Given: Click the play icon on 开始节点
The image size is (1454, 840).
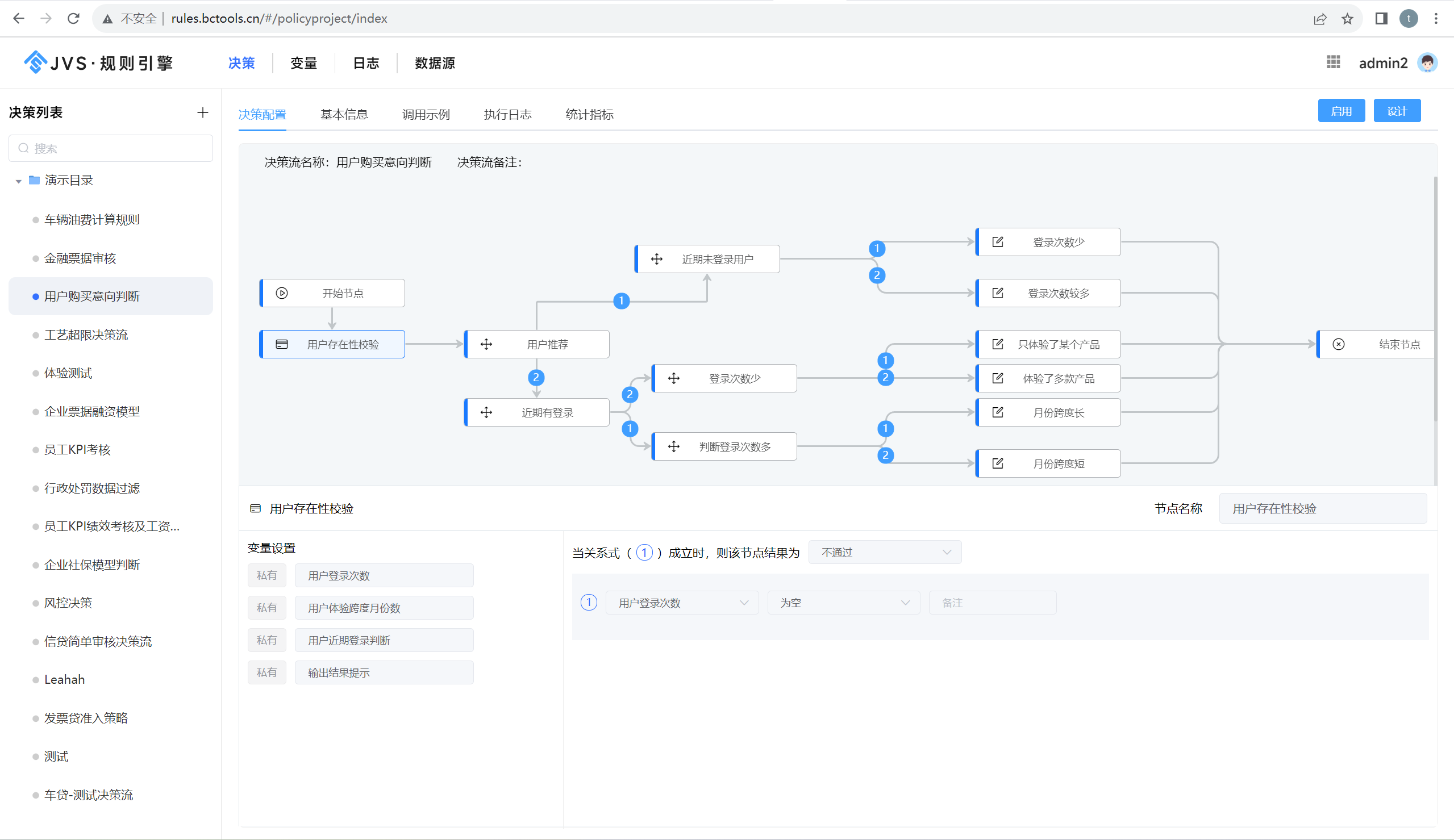Looking at the screenshot, I should coord(282,293).
